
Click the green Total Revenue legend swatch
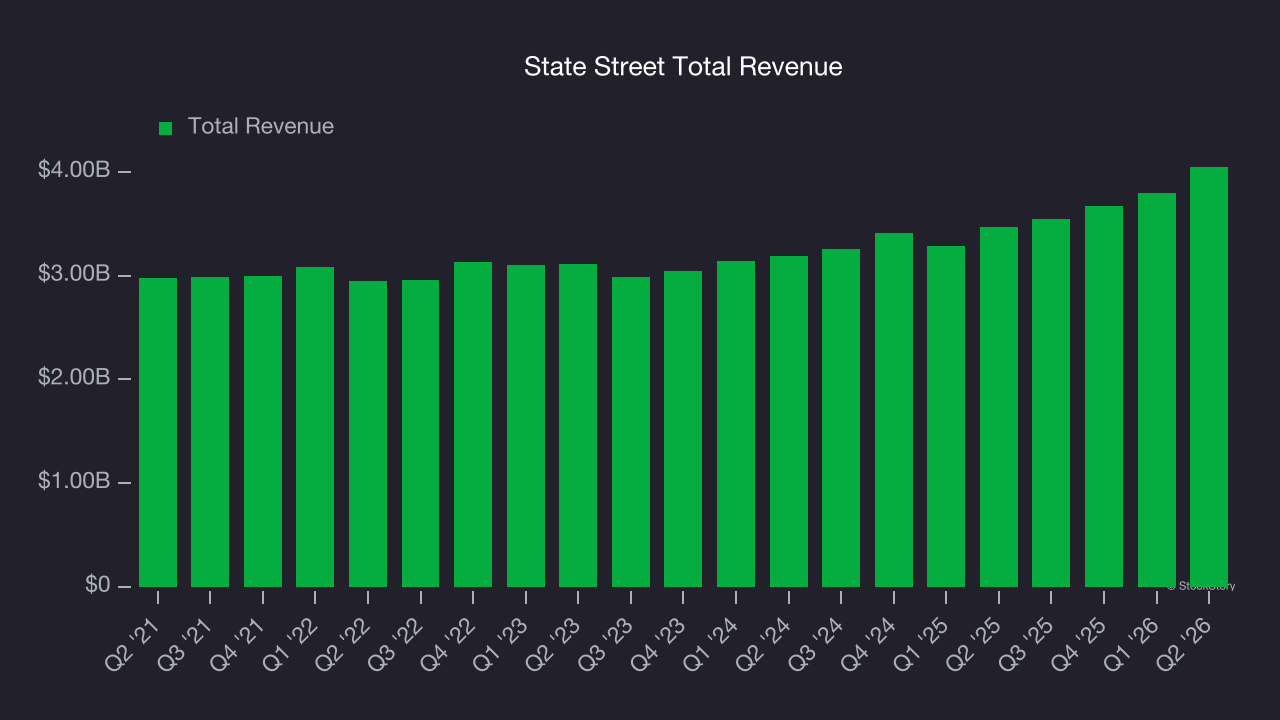point(166,128)
